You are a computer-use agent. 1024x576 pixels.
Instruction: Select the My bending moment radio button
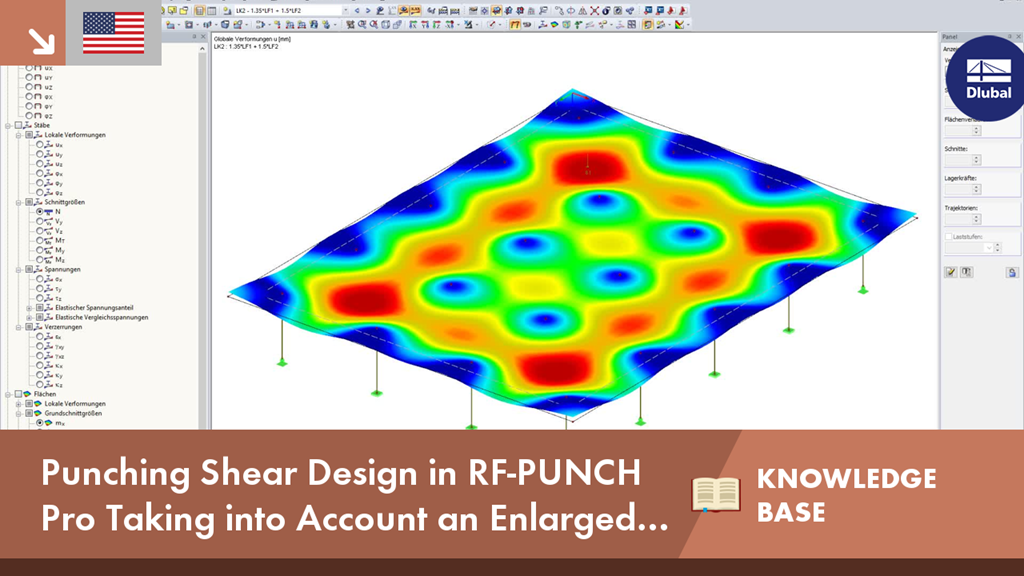pyautogui.click(x=40, y=250)
